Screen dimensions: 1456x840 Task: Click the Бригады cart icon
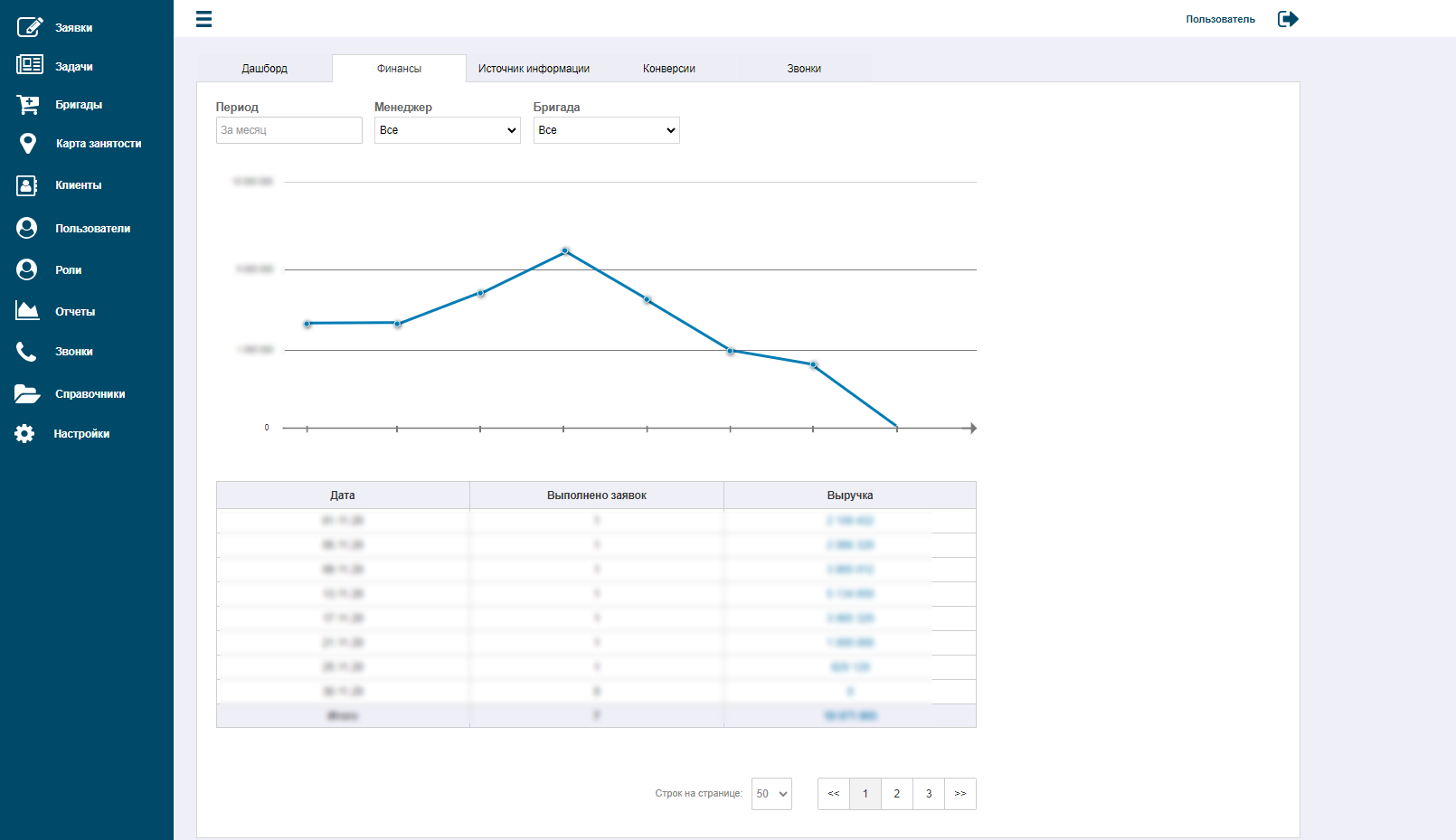28,105
